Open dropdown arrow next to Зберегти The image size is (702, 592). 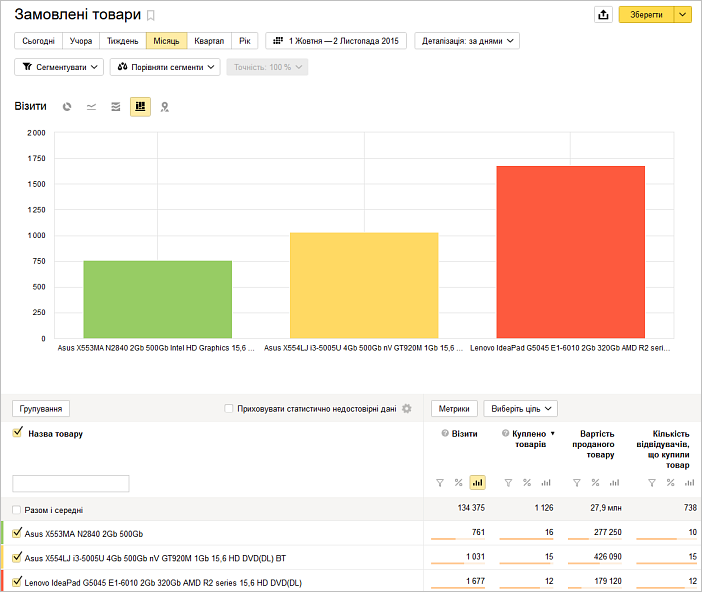click(682, 15)
